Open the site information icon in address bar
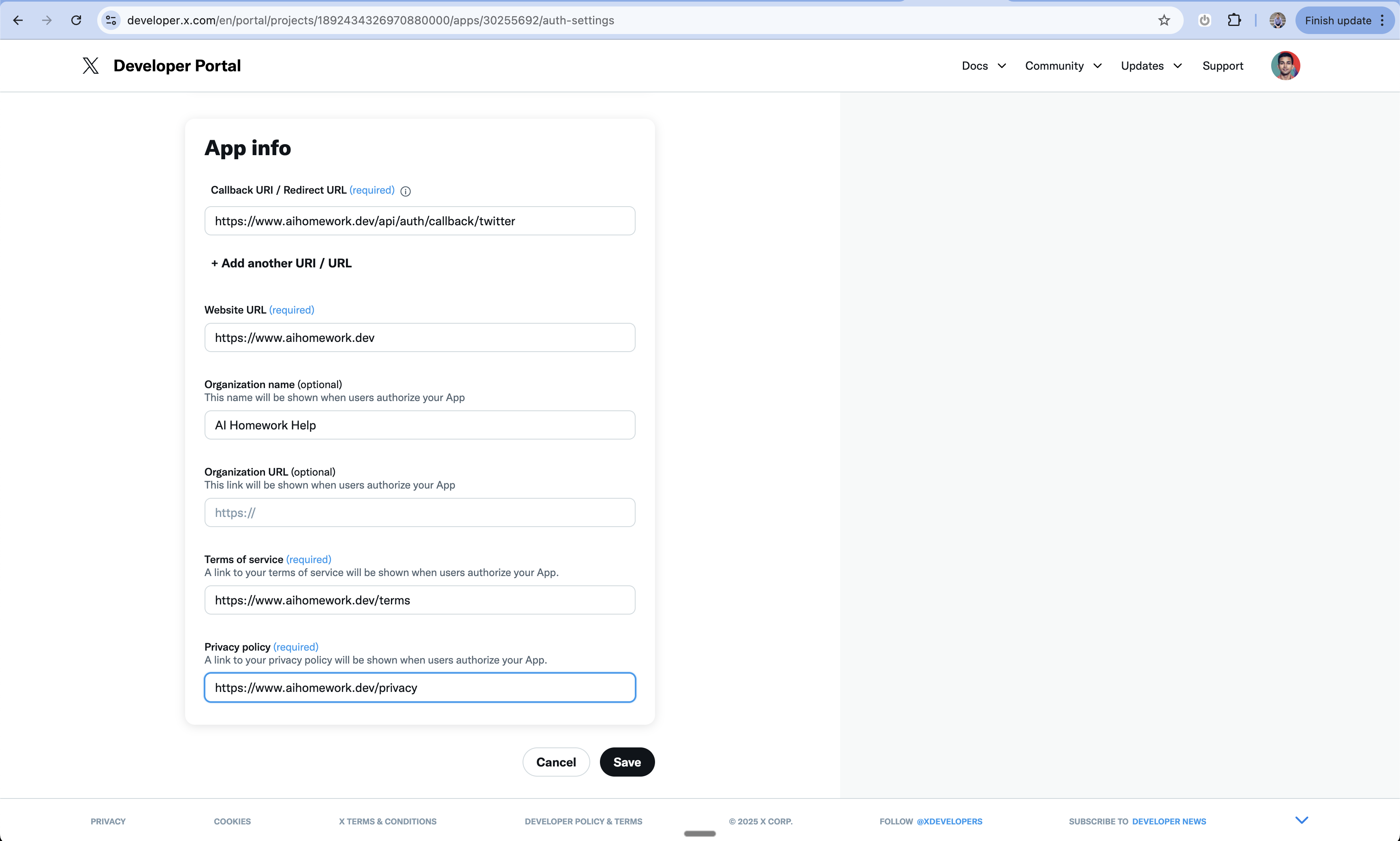The image size is (1400, 841). tap(111, 20)
